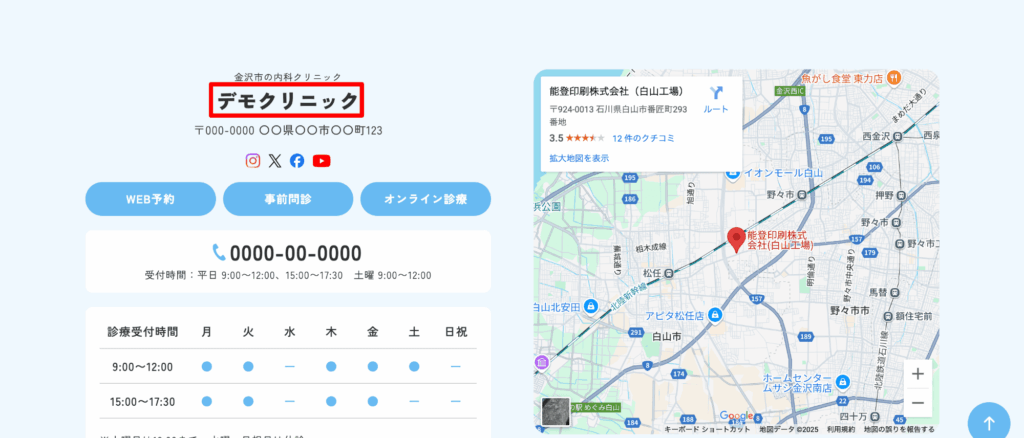Click the デモクリニック clinic title

287,100
